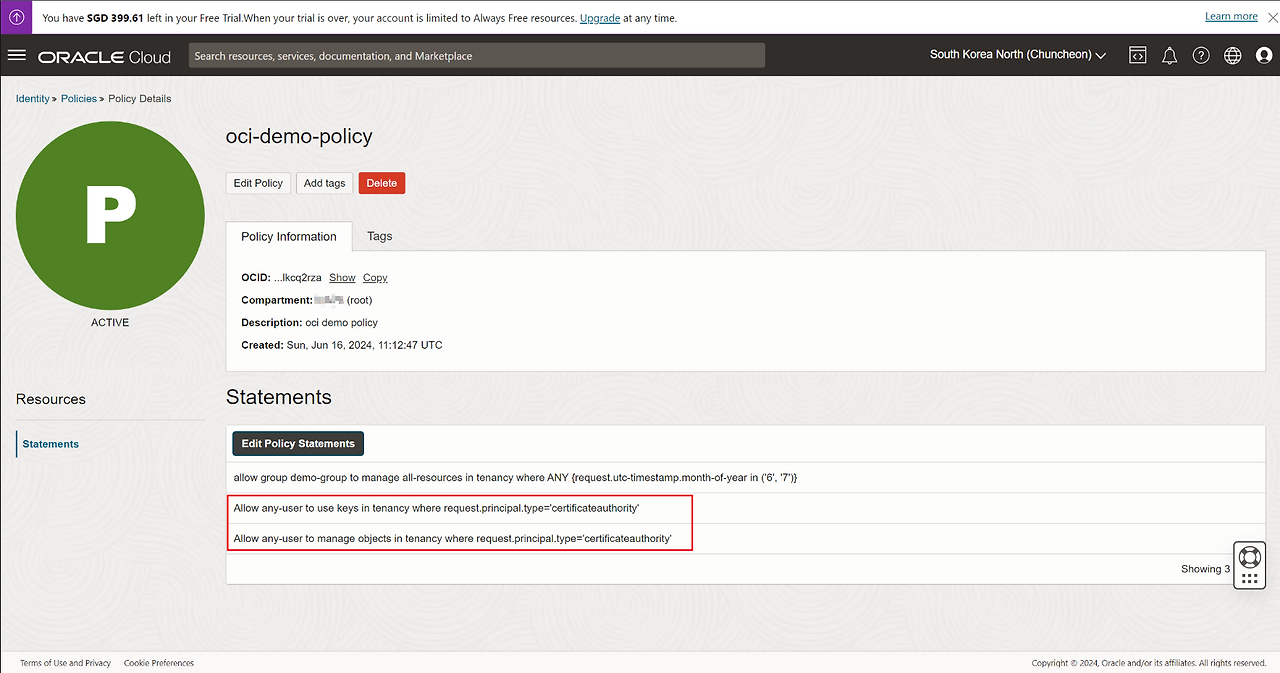Open the user profile avatar icon
This screenshot has height=673, width=1280.
pyautogui.click(x=1263, y=56)
